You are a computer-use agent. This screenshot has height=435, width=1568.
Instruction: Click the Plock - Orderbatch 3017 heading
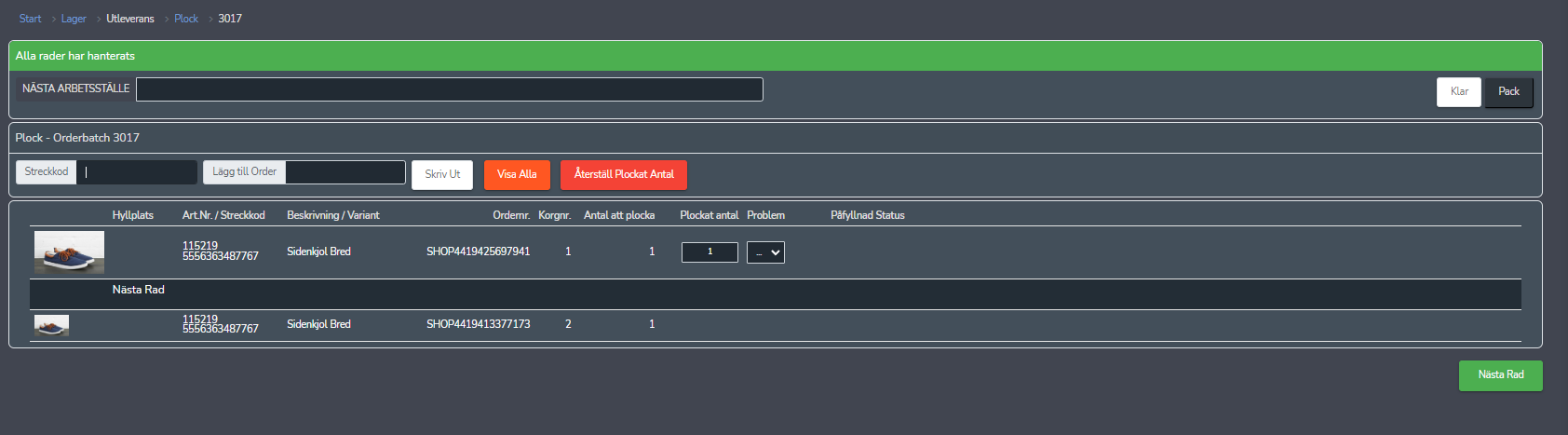point(77,138)
